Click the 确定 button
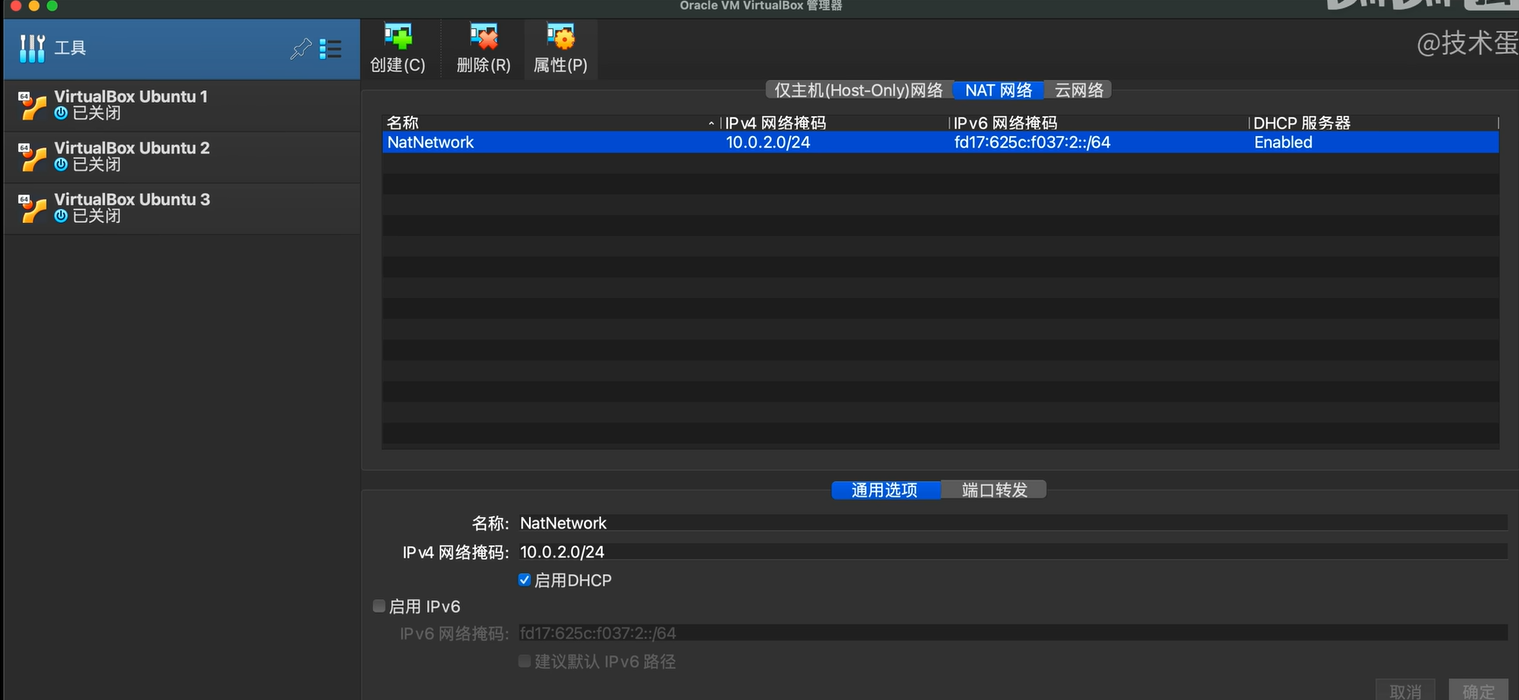The height and width of the screenshot is (700, 1519). [x=1478, y=690]
